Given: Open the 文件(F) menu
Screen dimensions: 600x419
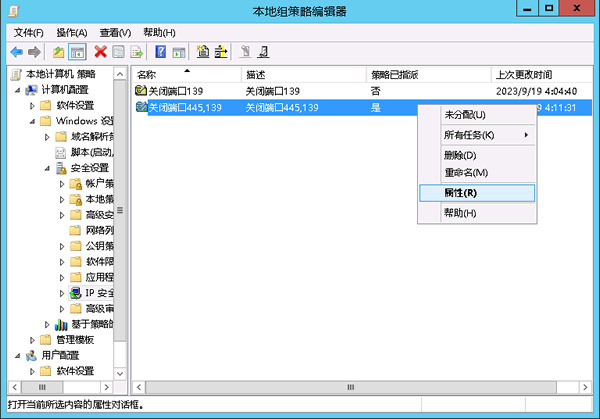Looking at the screenshot, I should [29, 33].
